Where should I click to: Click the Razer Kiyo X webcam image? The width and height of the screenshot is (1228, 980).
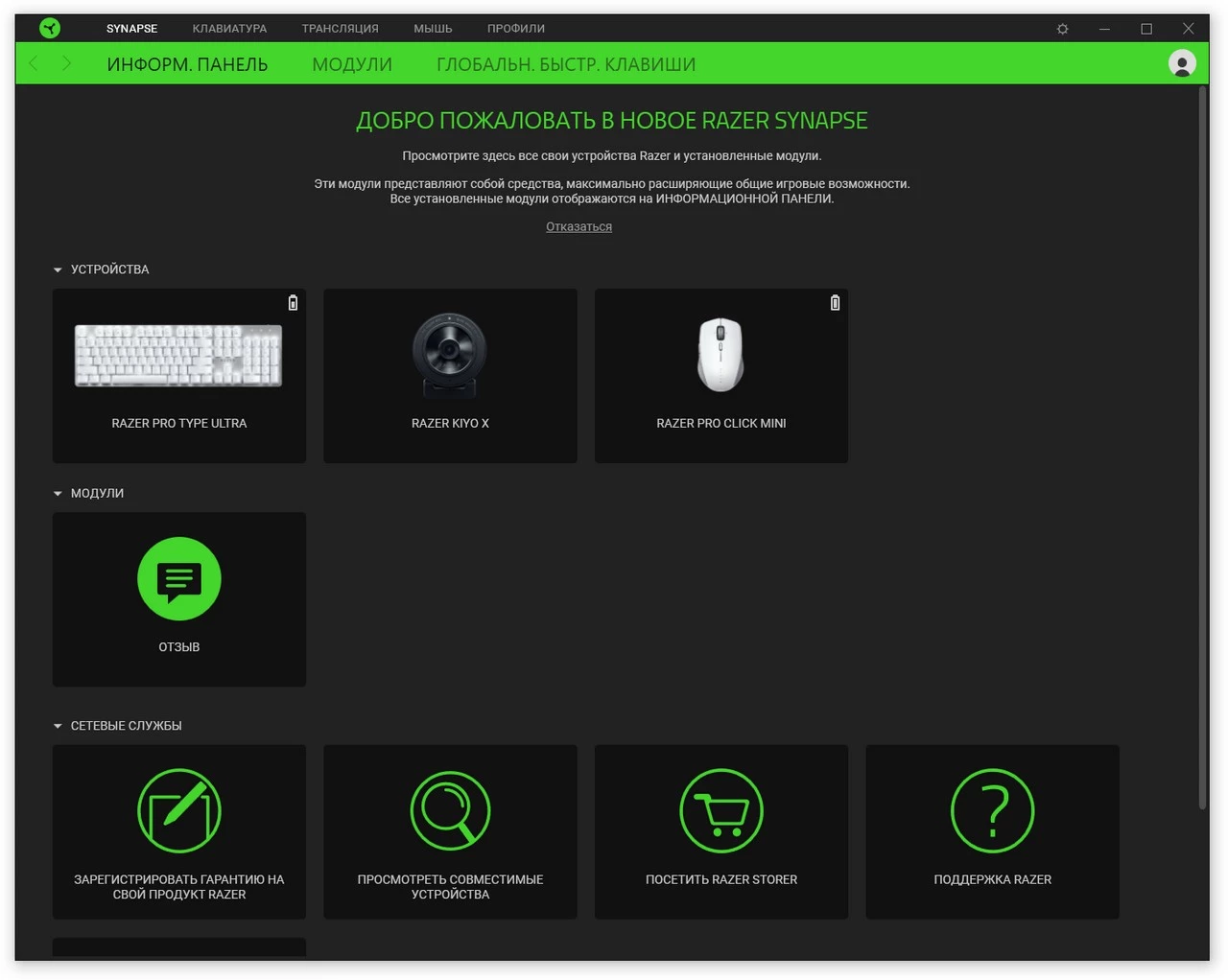click(450, 356)
